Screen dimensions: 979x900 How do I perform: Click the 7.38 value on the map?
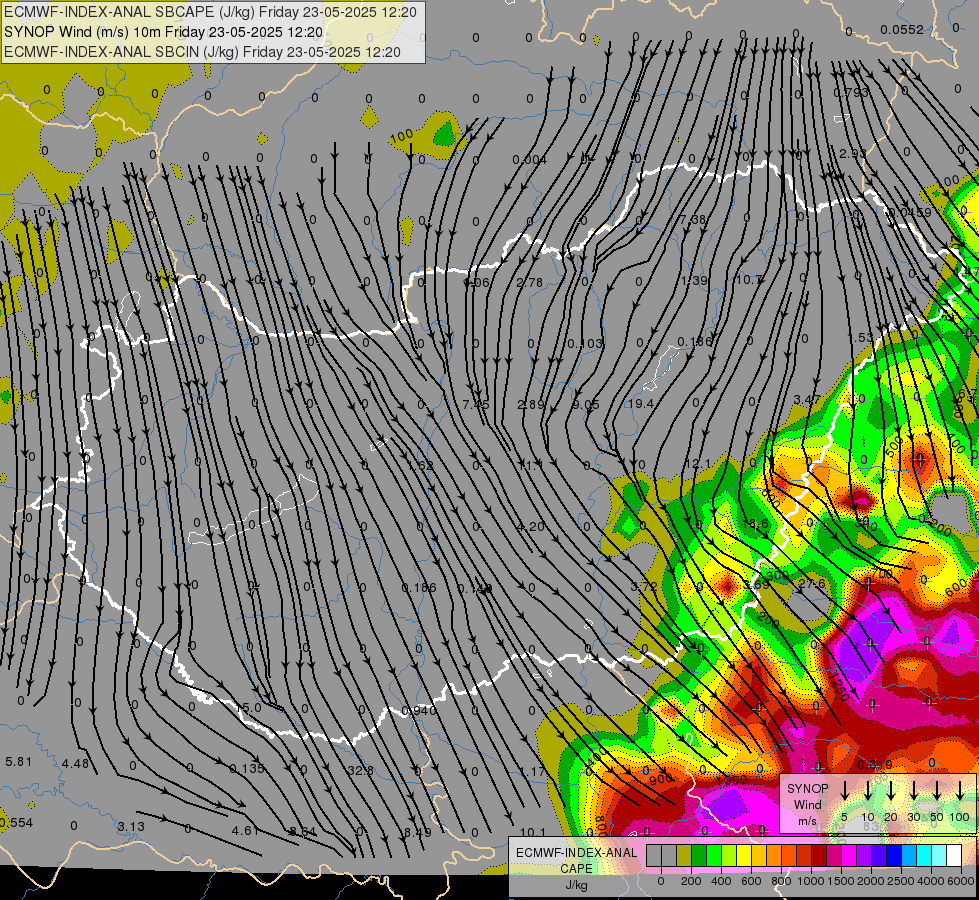(693, 219)
